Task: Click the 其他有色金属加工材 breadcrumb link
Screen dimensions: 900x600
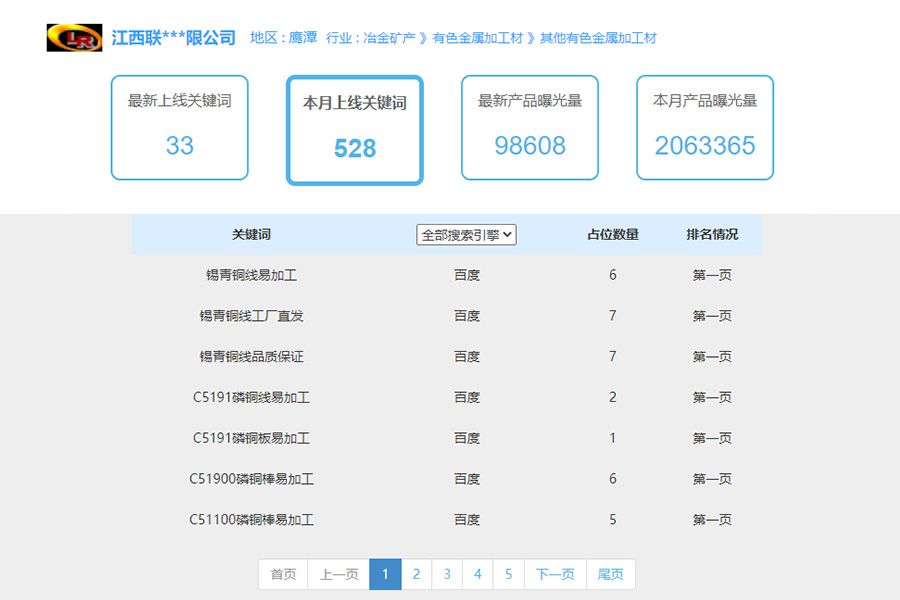Action: (x=597, y=37)
